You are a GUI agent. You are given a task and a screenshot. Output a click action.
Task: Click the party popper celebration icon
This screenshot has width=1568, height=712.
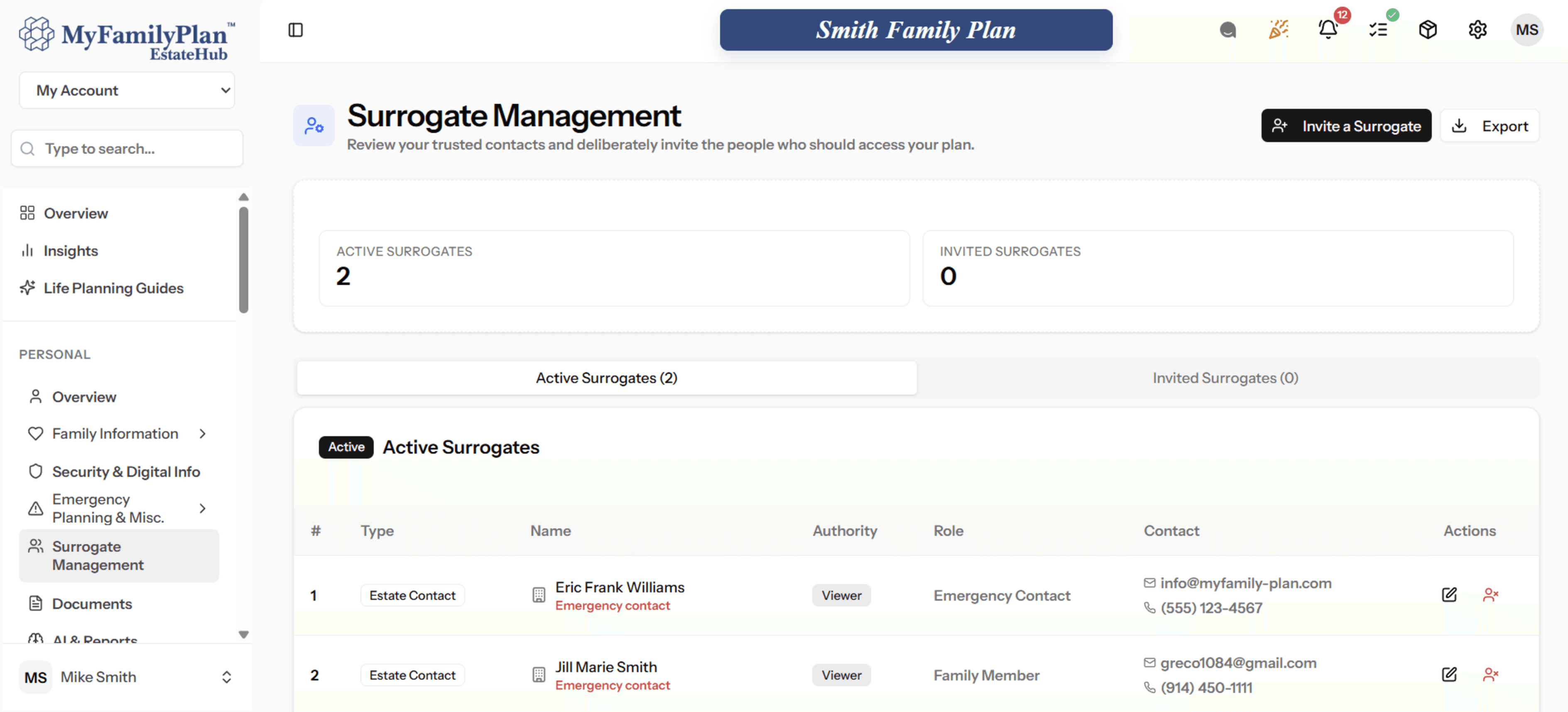(1278, 29)
